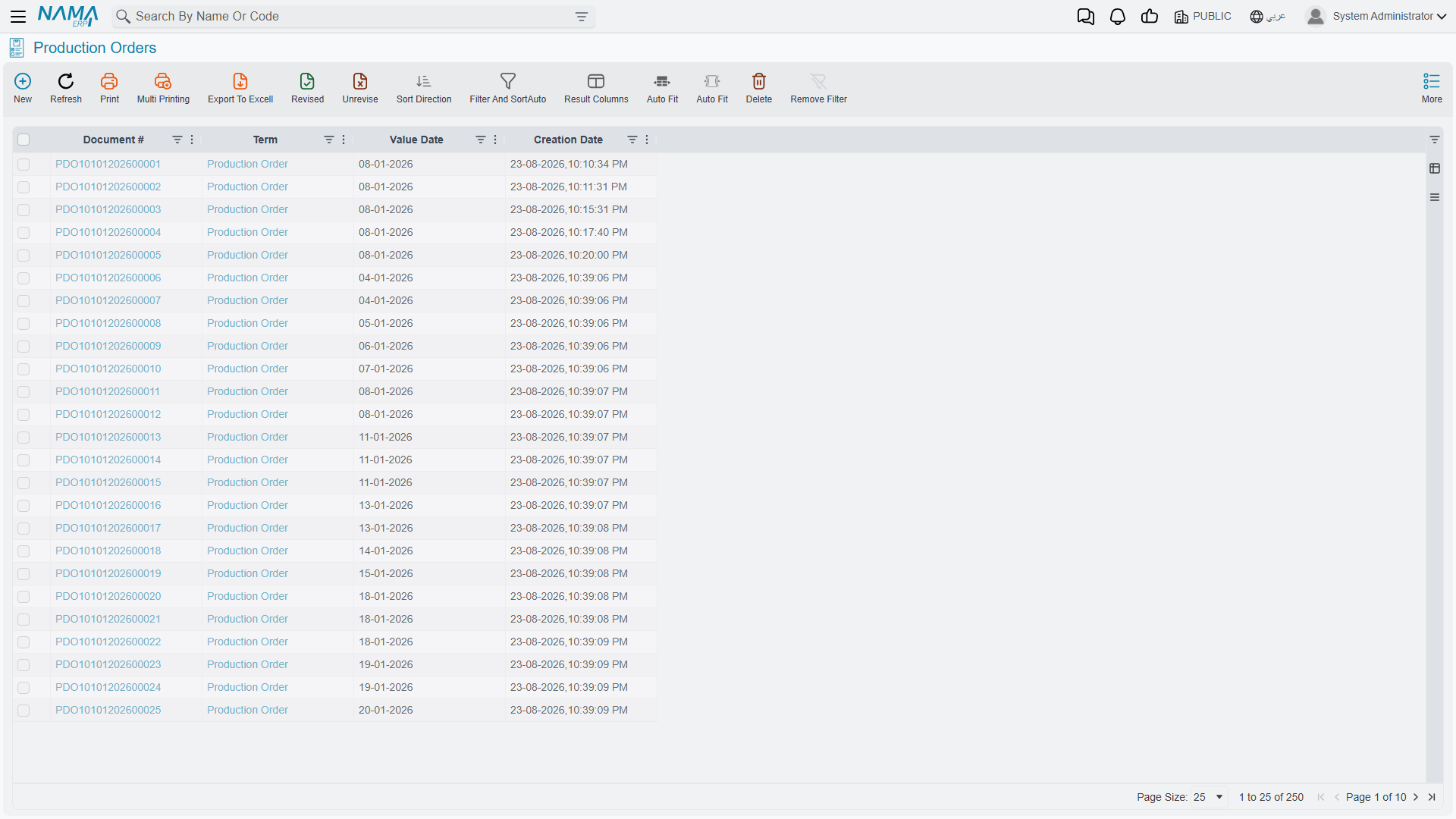Click the Production Orders page title
The height and width of the screenshot is (819, 1456).
pyautogui.click(x=95, y=48)
